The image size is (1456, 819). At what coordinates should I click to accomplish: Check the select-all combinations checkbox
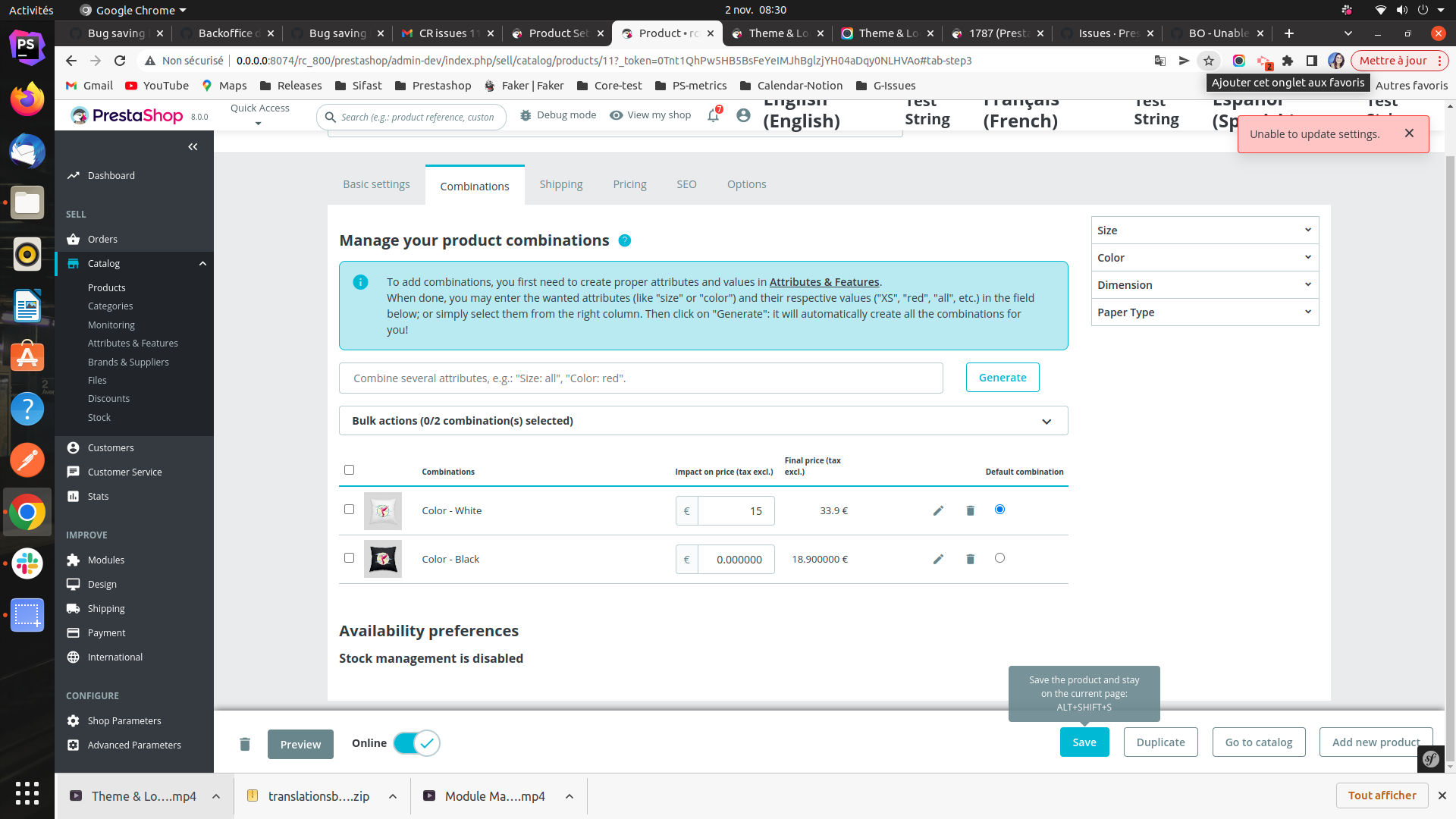click(x=349, y=469)
